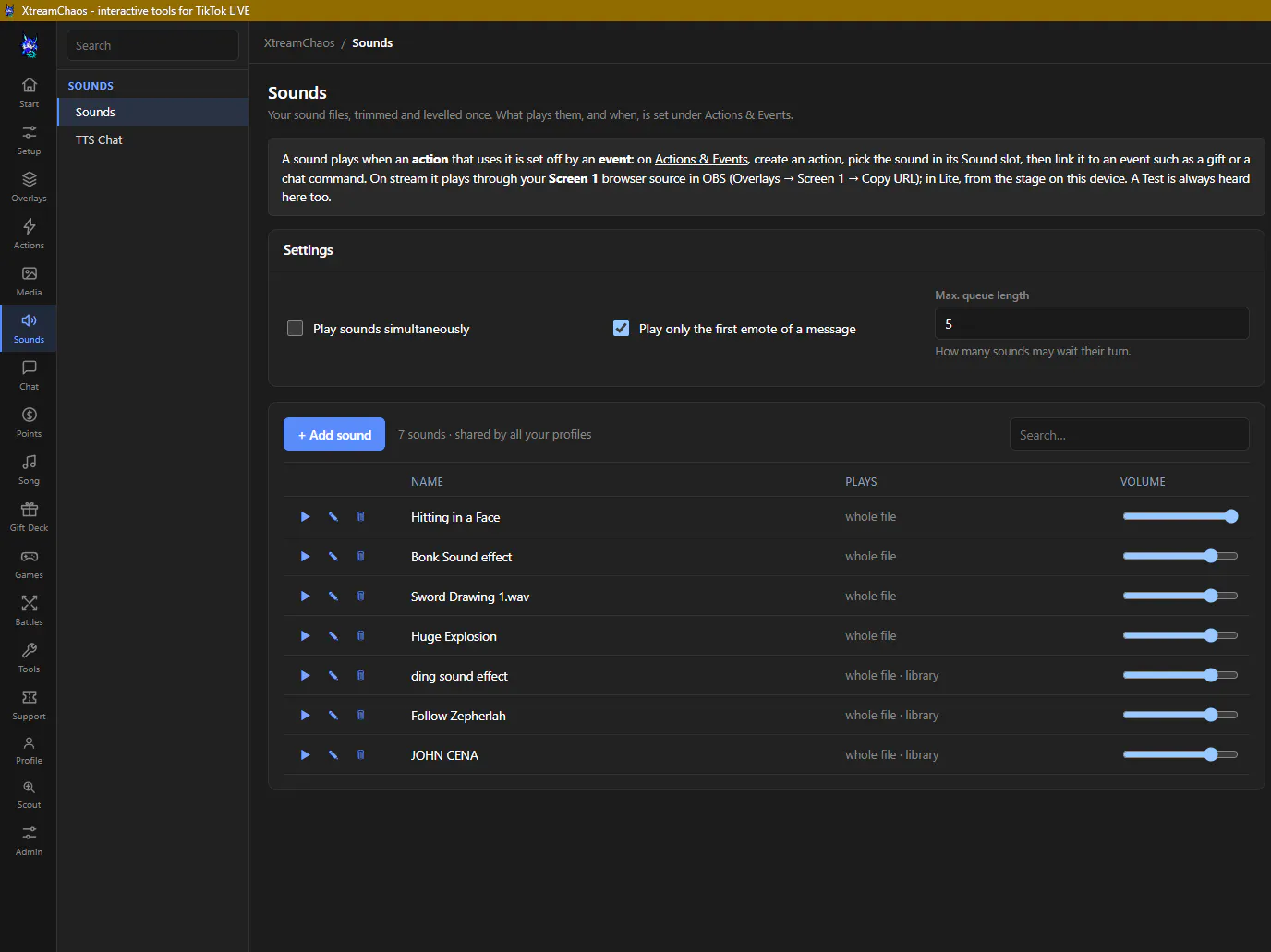Image resolution: width=1271 pixels, height=952 pixels.
Task: Play the Huge Explosion sound
Action: [x=305, y=636]
